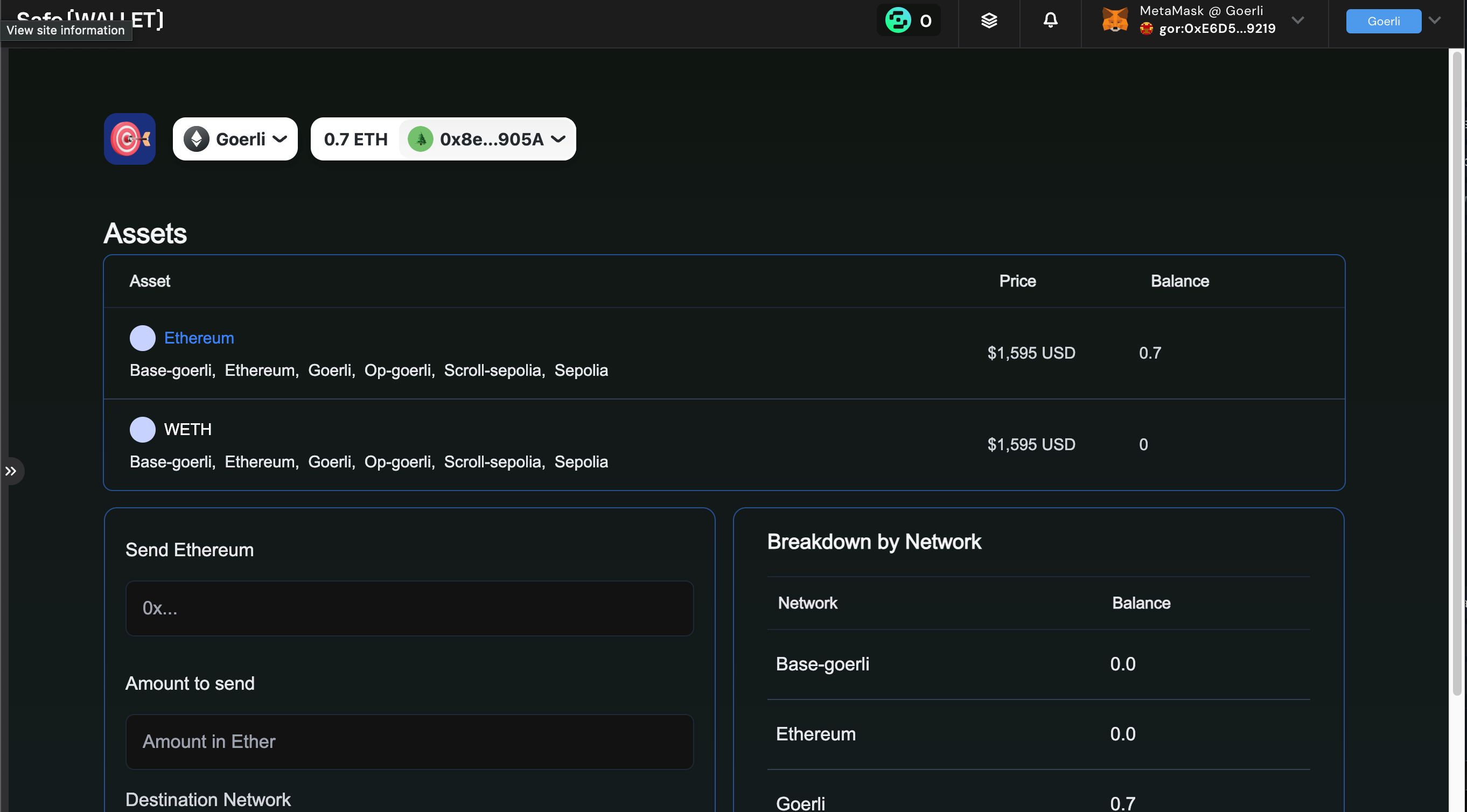The width and height of the screenshot is (1467, 812).
Task: Focus the 0x... recipient address field
Action: 409,608
